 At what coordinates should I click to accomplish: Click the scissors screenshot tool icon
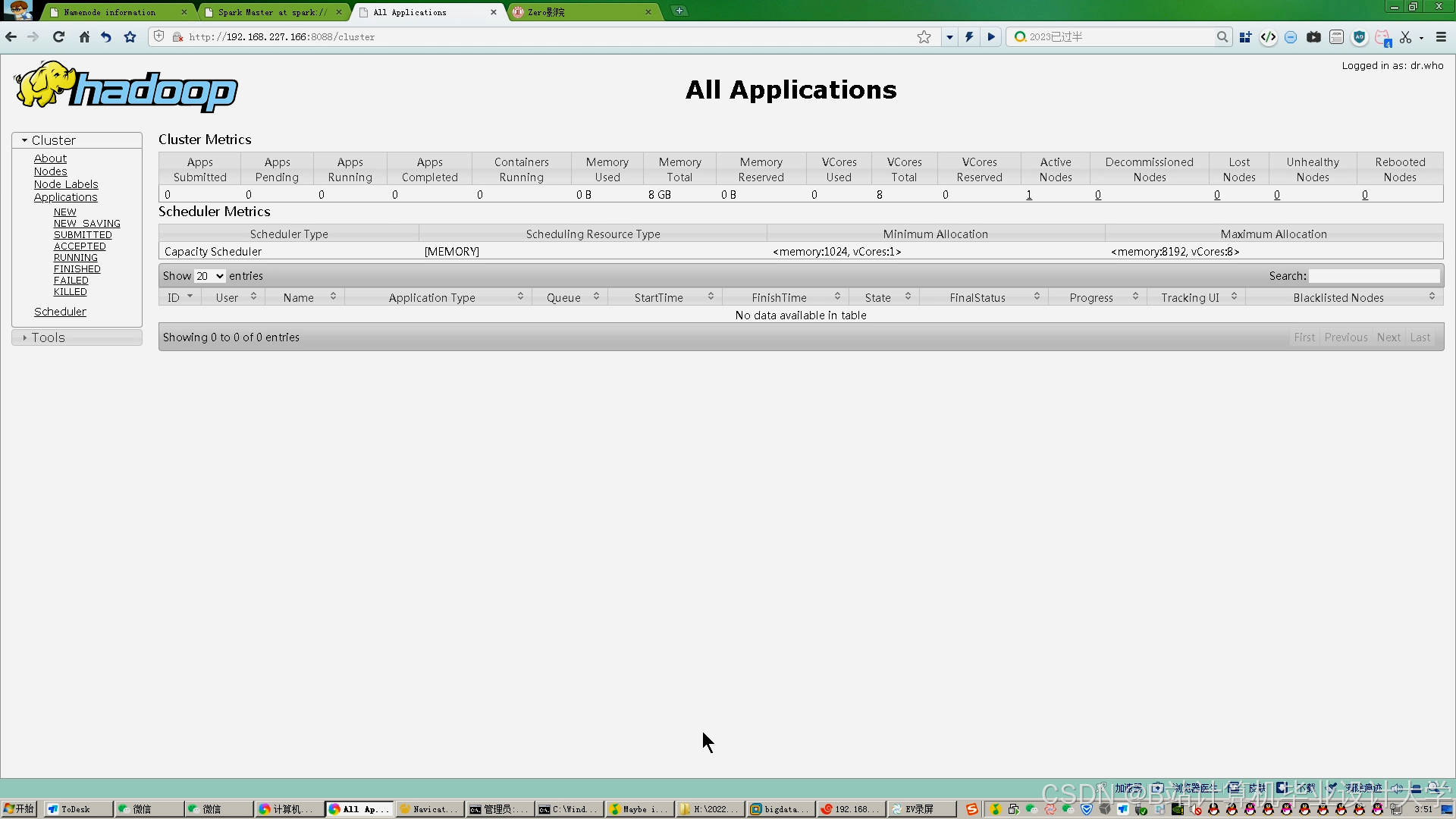(1405, 36)
